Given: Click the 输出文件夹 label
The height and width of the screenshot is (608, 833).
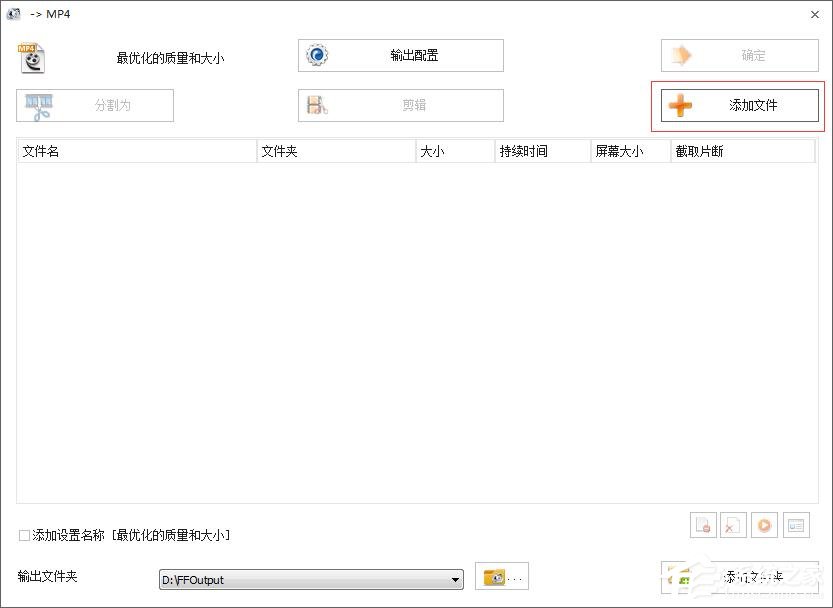Looking at the screenshot, I should pyautogui.click(x=47, y=576).
